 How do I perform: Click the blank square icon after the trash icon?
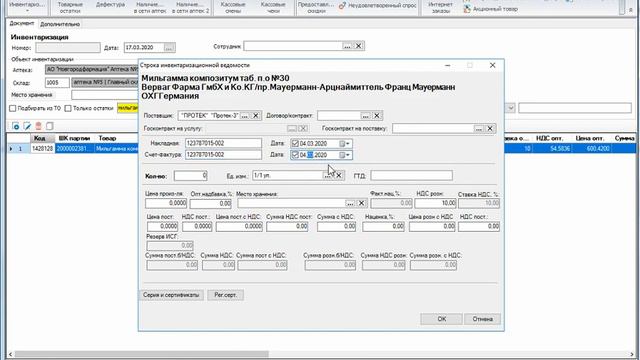click(49, 126)
